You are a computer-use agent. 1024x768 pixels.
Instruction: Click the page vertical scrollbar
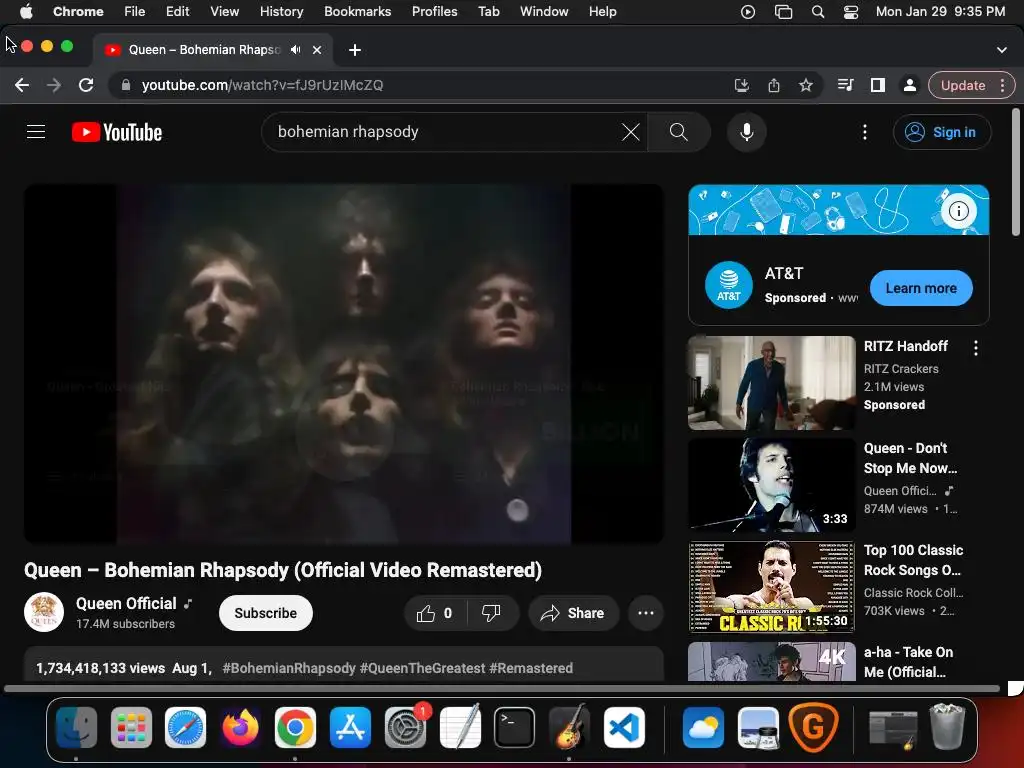click(x=1016, y=172)
